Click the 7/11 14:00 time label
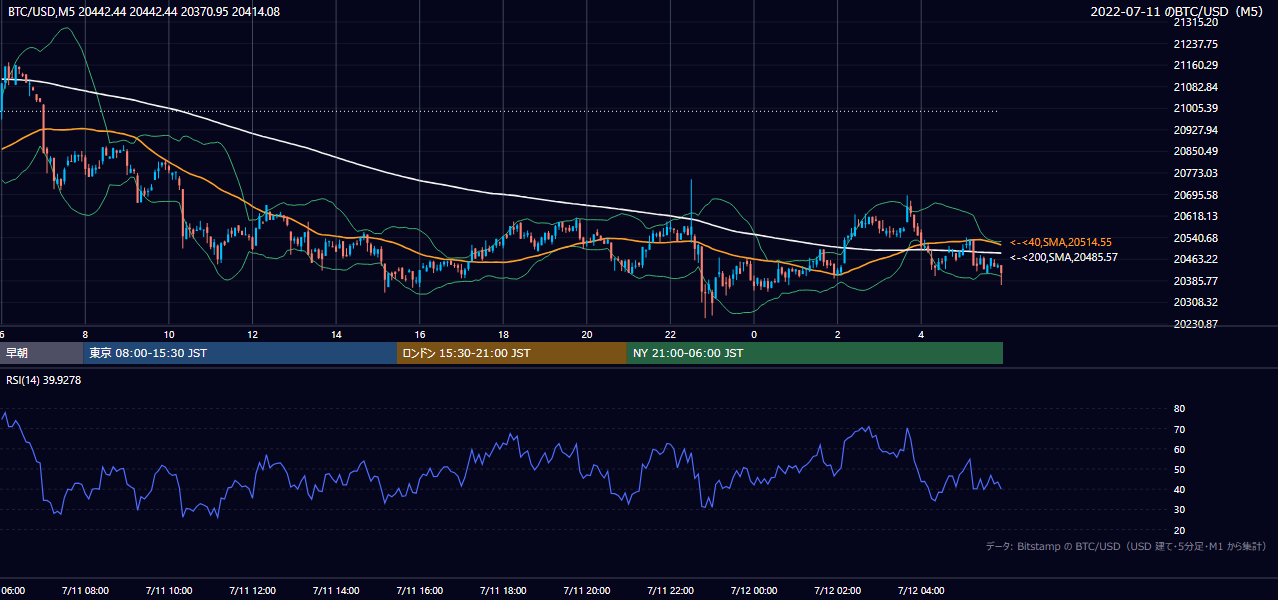 coord(336,591)
